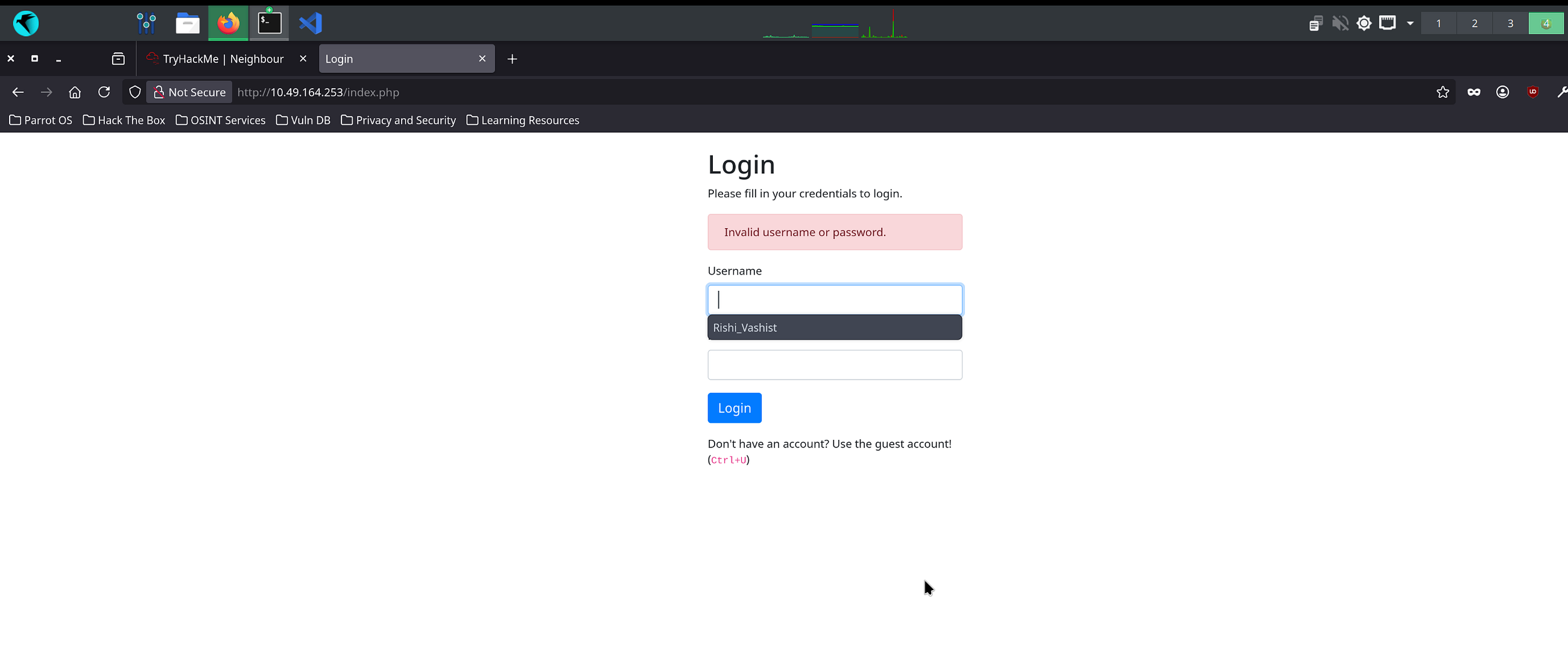Open tracking protection shield icon

click(135, 92)
